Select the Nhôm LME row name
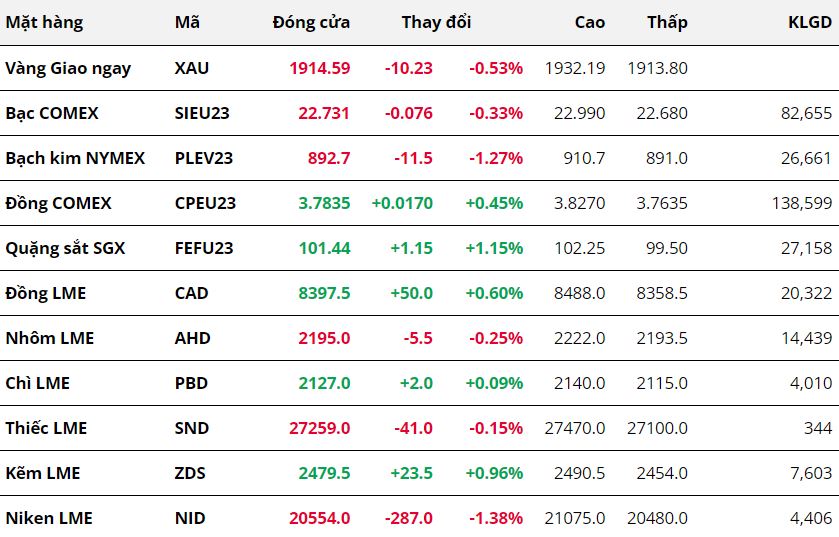The width and height of the screenshot is (839, 537). click(50, 338)
